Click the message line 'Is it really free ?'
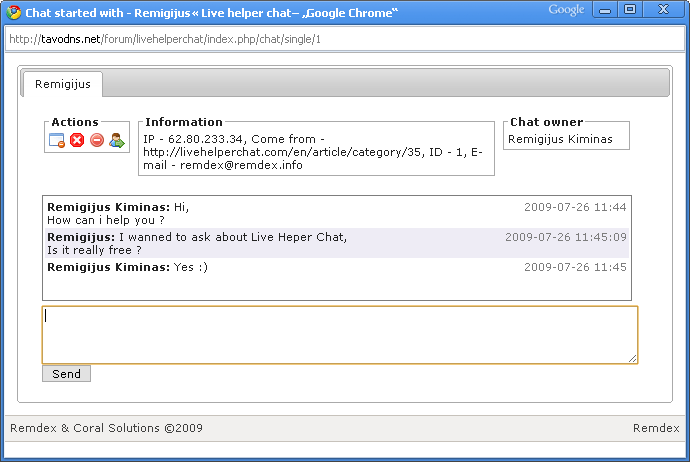690x462 pixels. coord(94,250)
